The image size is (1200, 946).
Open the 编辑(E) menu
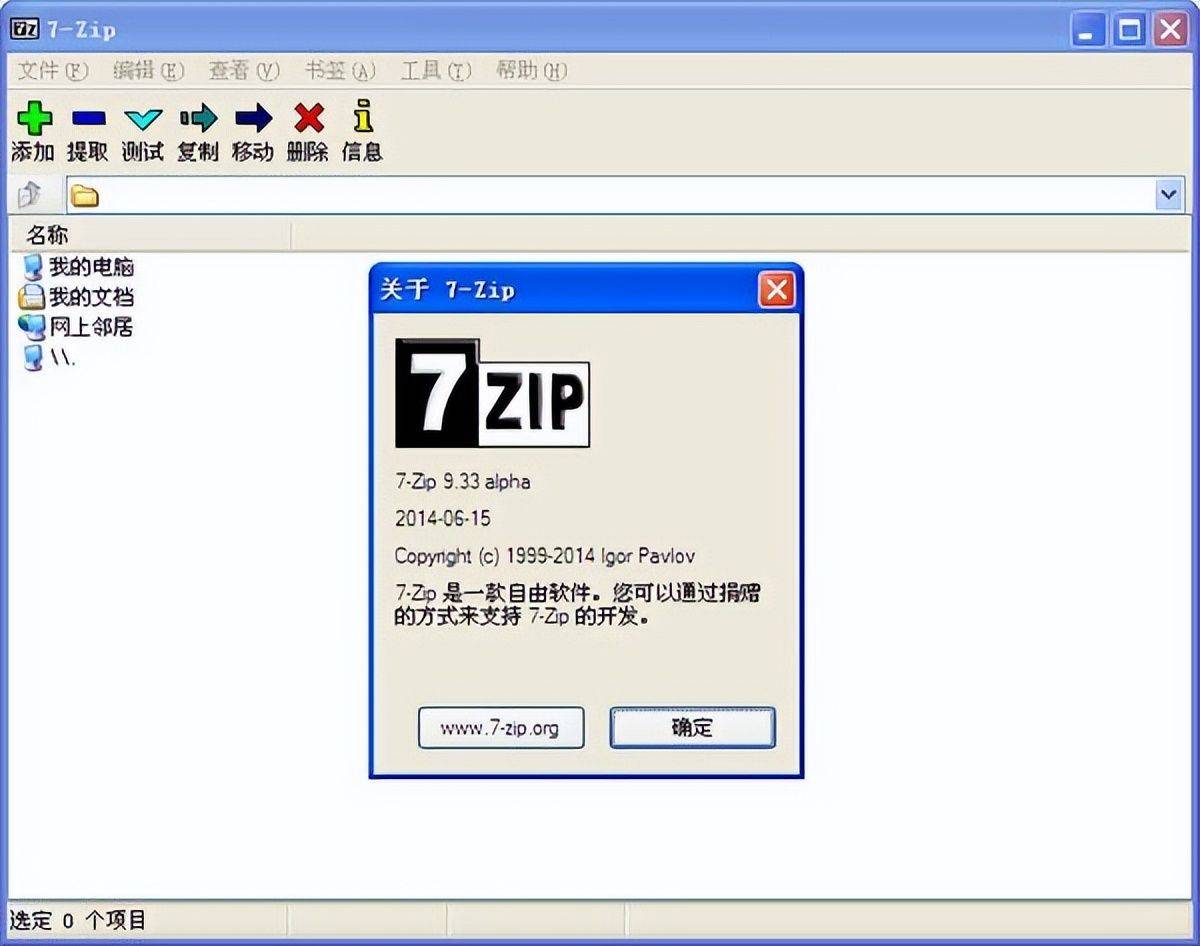149,70
